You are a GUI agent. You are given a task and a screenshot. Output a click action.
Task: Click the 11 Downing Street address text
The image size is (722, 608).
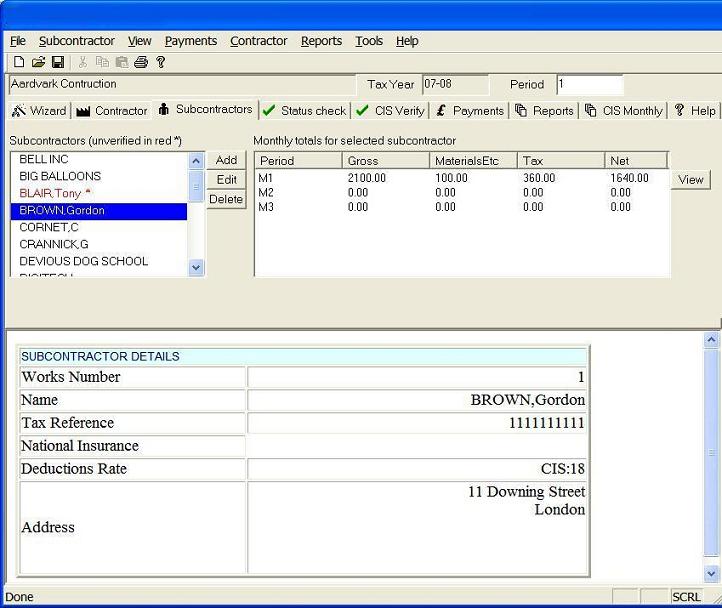pos(526,492)
